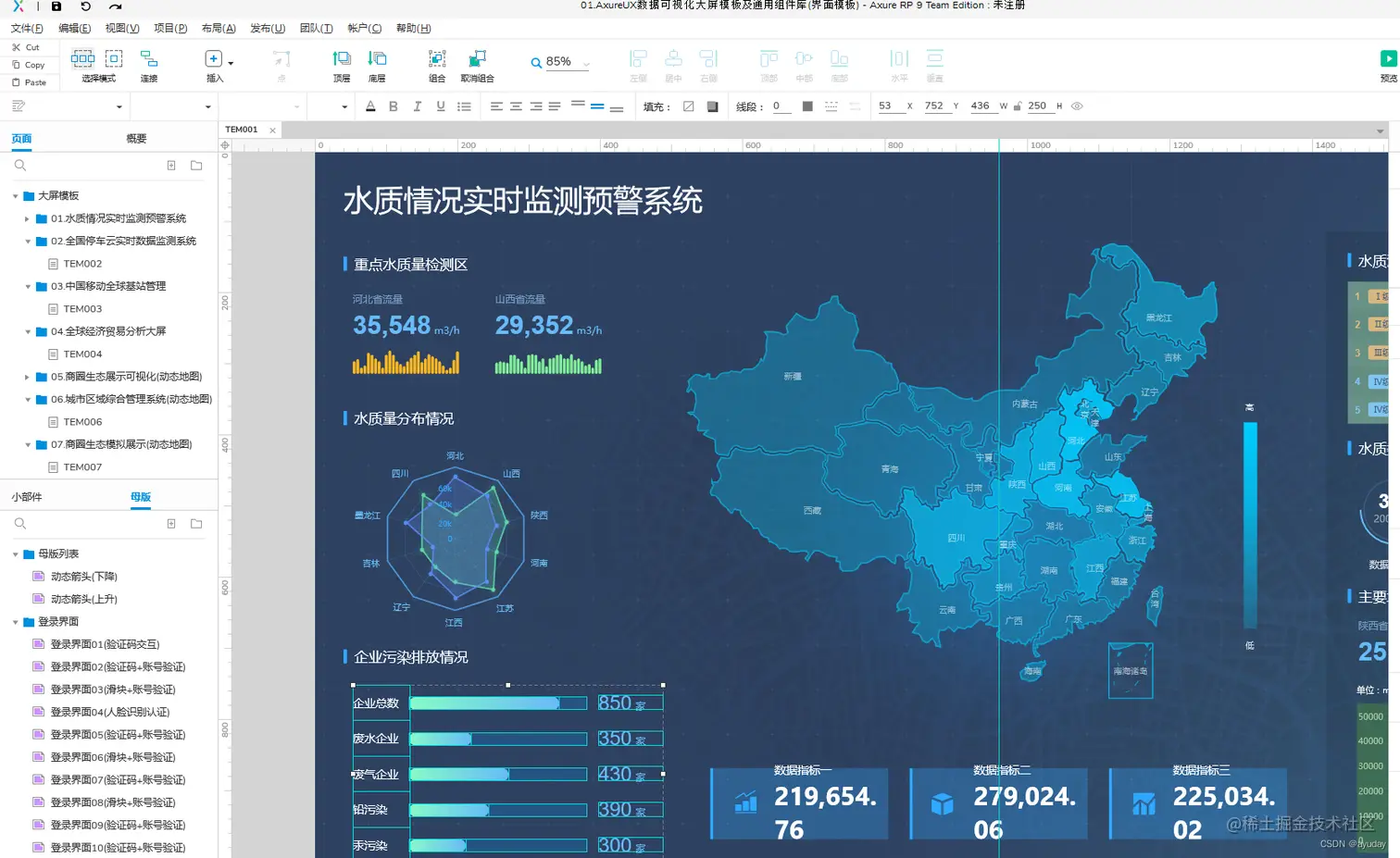Screen dimensions: 1400x858
Task: Open the 编辑(E) menu
Action: [x=74, y=29]
